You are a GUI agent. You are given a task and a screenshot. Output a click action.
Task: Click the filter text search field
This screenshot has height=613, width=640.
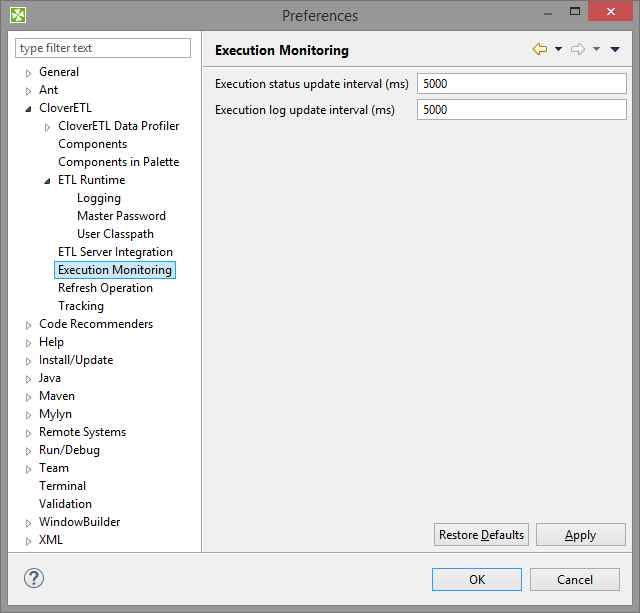[x=103, y=48]
